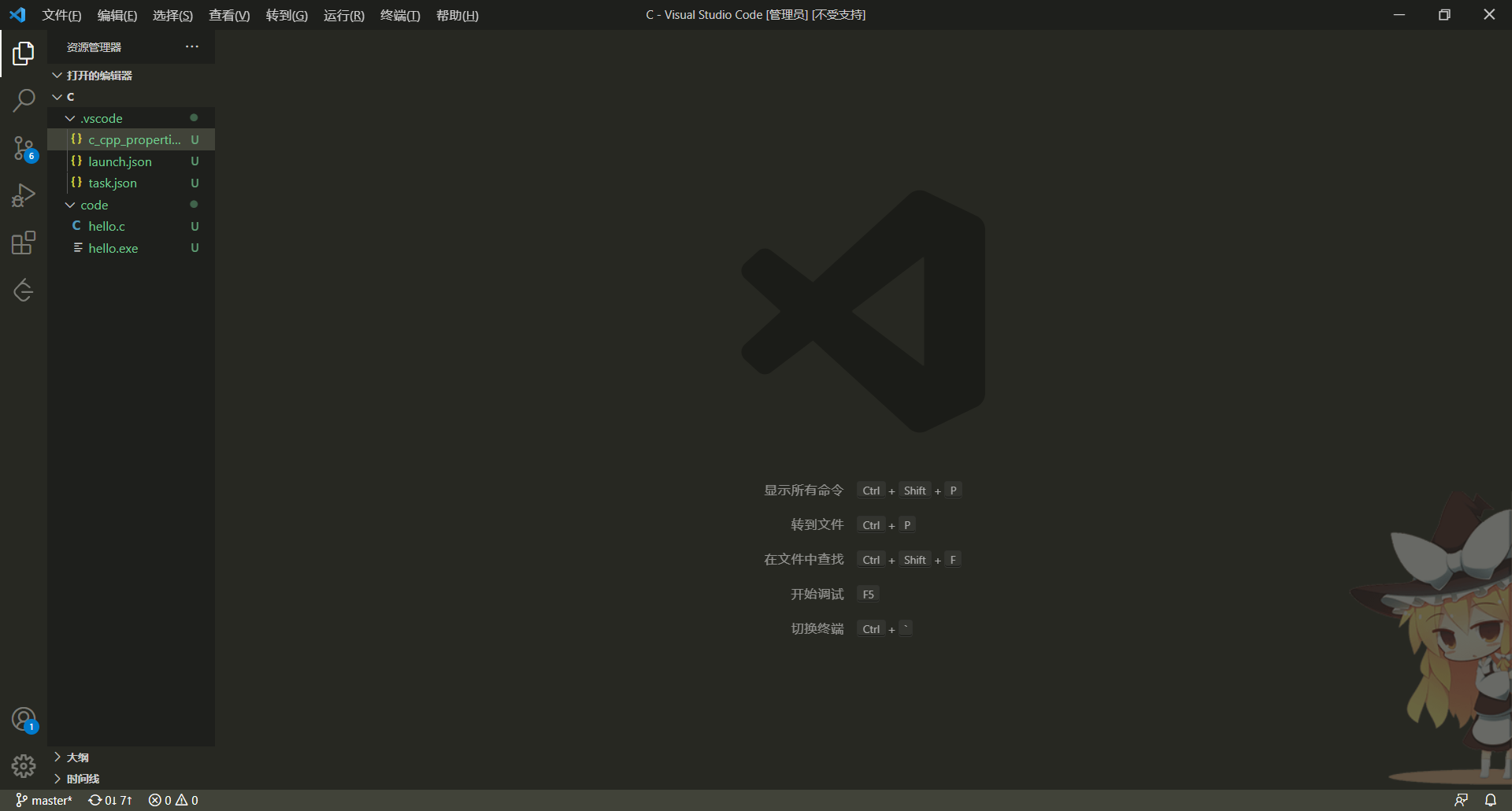Click the F5 key label
Image resolution: width=1512 pixels, height=811 pixels.
868,594
